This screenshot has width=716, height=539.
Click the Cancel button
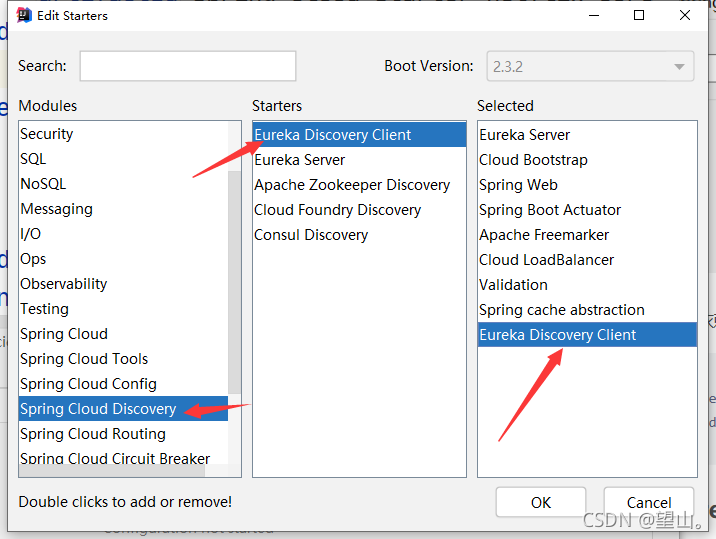tap(649, 502)
